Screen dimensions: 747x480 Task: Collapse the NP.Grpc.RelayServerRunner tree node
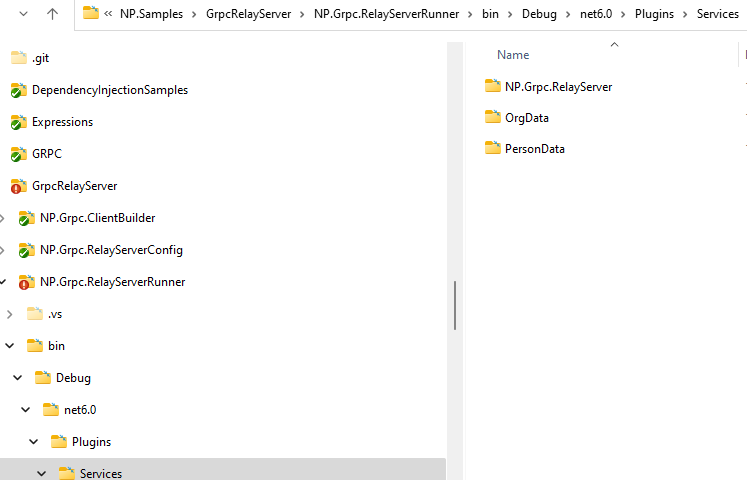point(2,282)
